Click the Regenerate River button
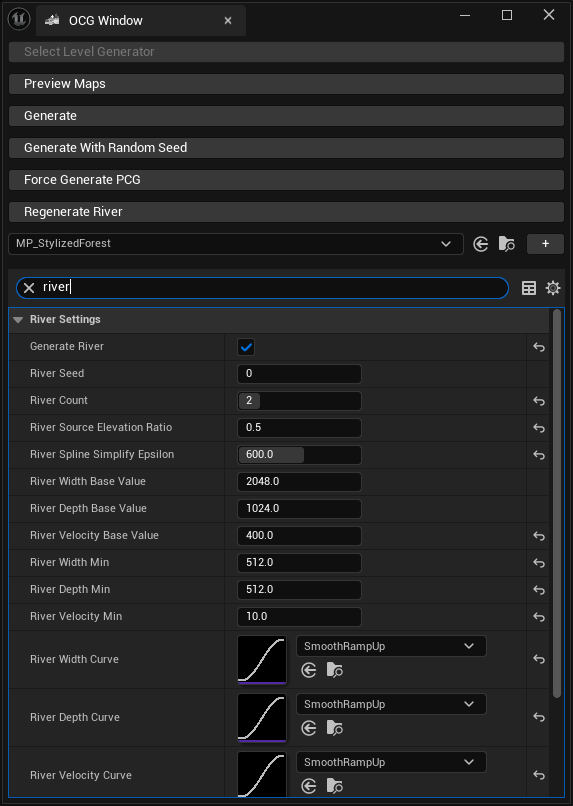The height and width of the screenshot is (806, 573). (286, 212)
